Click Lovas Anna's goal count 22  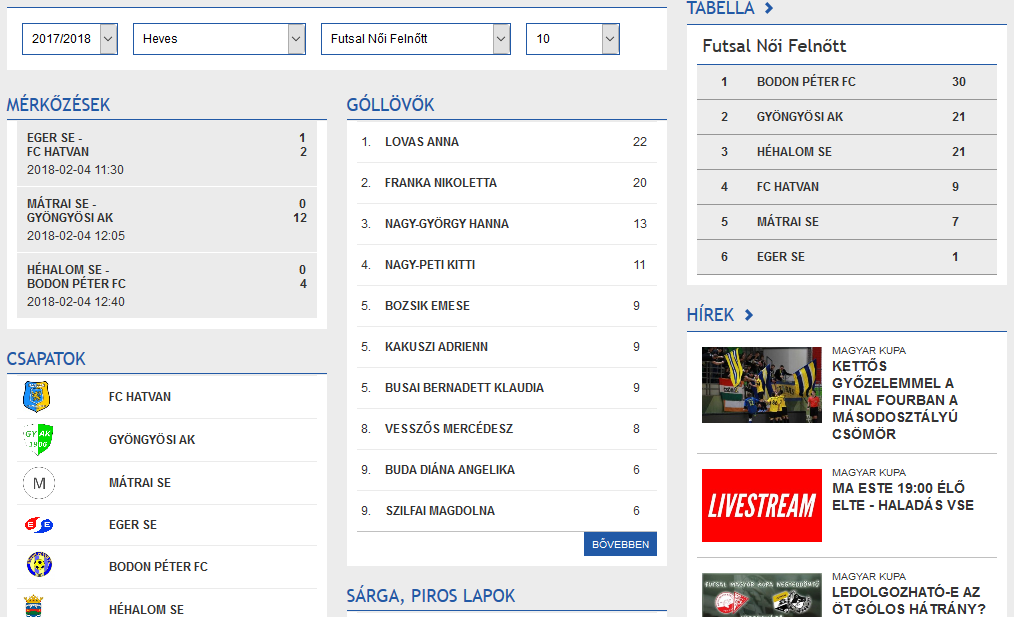[640, 142]
